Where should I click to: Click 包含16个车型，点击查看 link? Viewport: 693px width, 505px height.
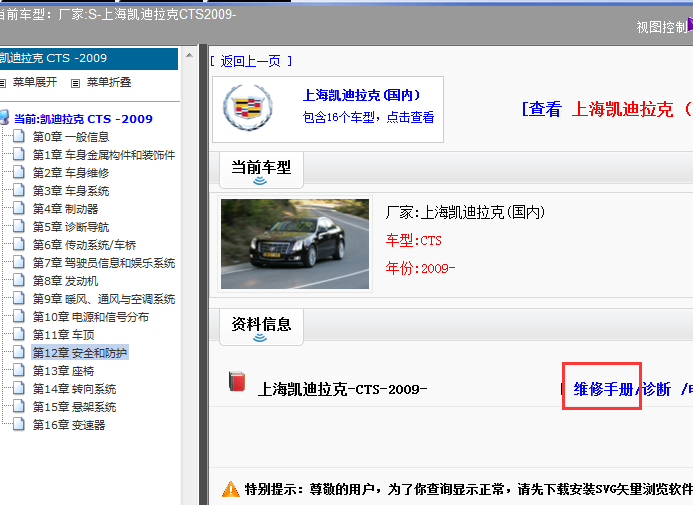pyautogui.click(x=368, y=117)
